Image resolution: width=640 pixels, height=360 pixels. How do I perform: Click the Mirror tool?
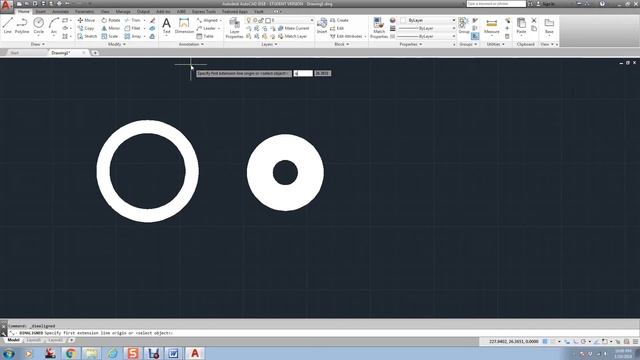pyautogui.click(x=111, y=28)
